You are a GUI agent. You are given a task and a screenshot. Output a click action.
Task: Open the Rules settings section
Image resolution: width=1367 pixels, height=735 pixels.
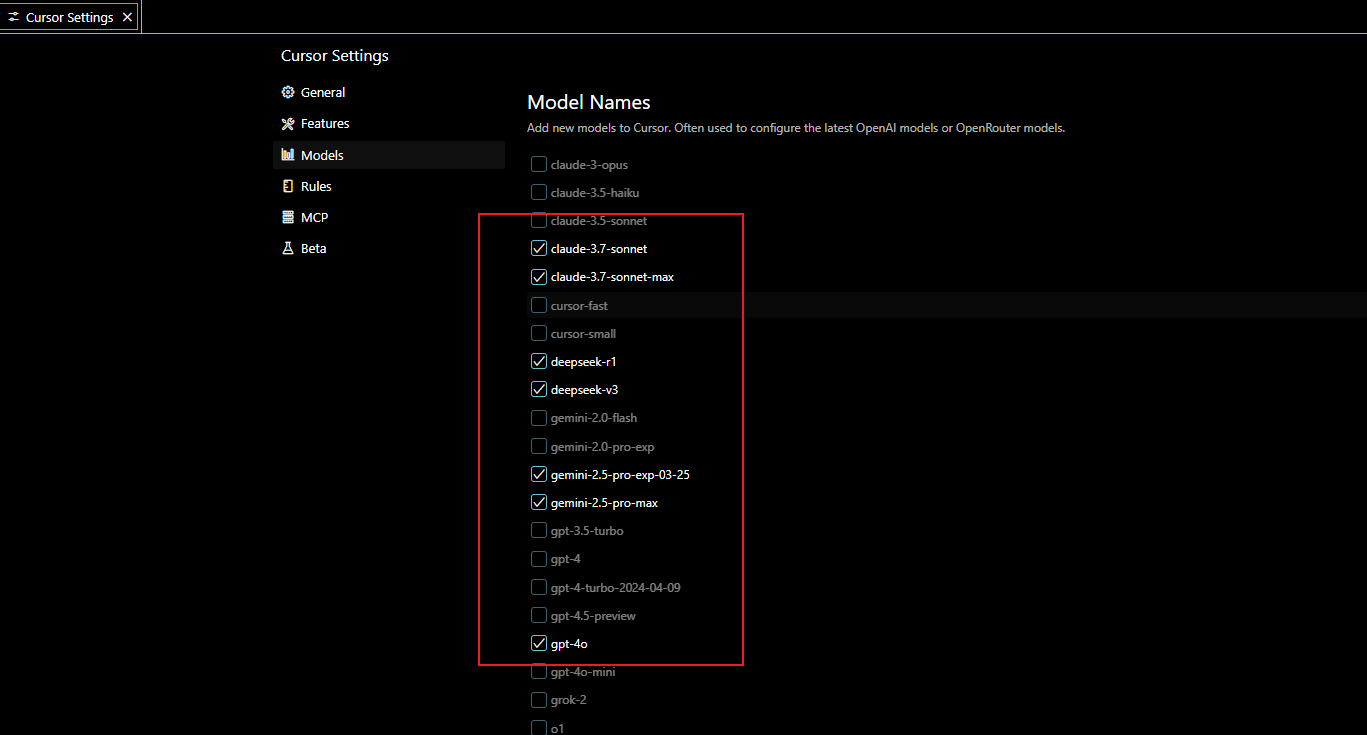pos(389,186)
